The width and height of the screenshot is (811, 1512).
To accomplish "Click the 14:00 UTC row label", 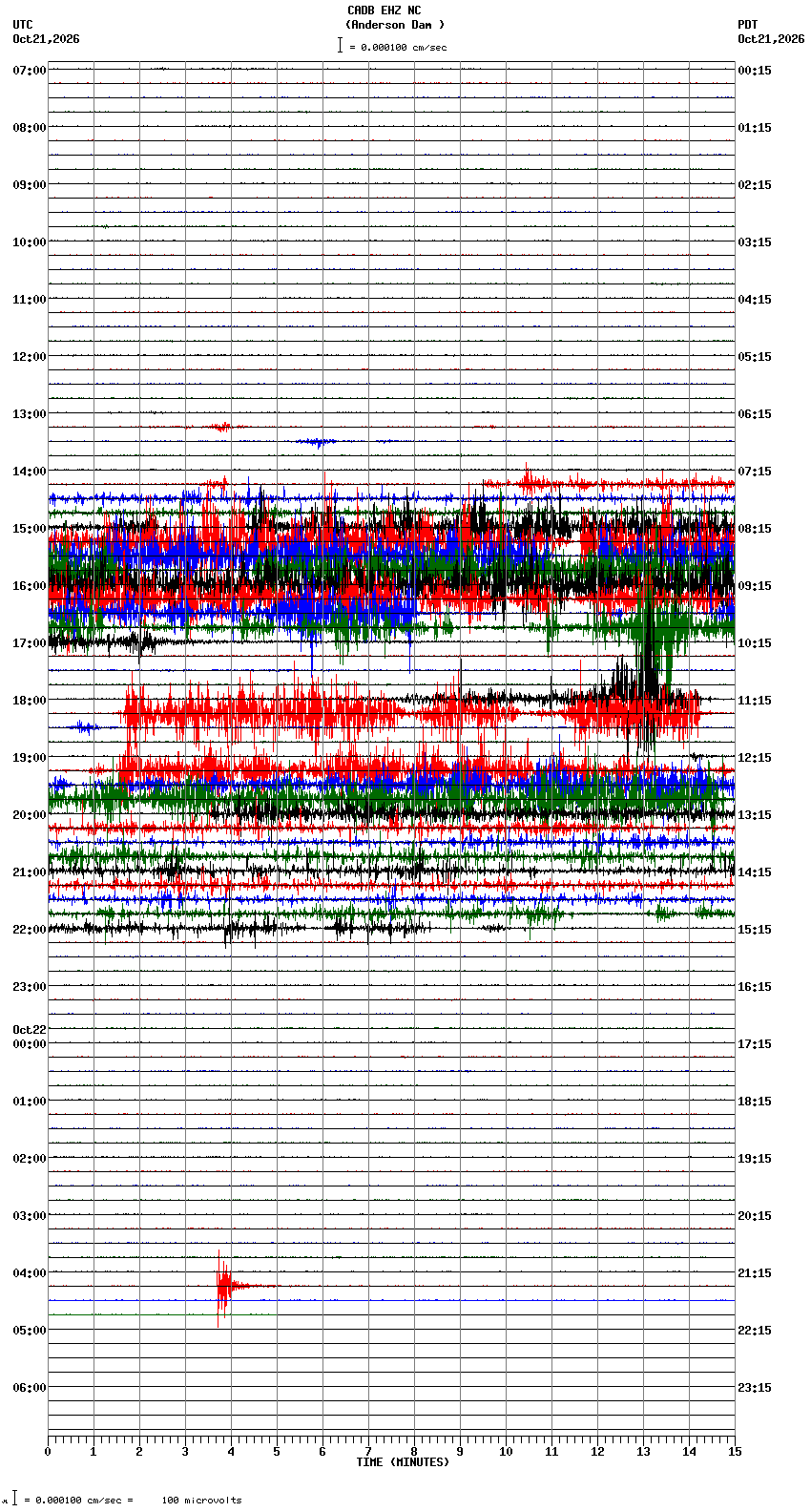I will [x=30, y=472].
